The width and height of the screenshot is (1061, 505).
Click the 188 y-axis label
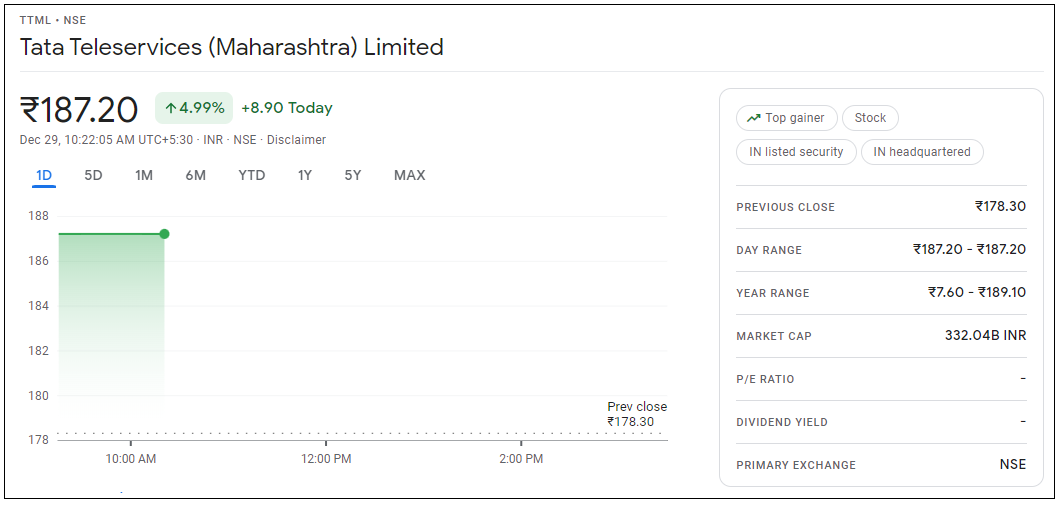(39, 217)
